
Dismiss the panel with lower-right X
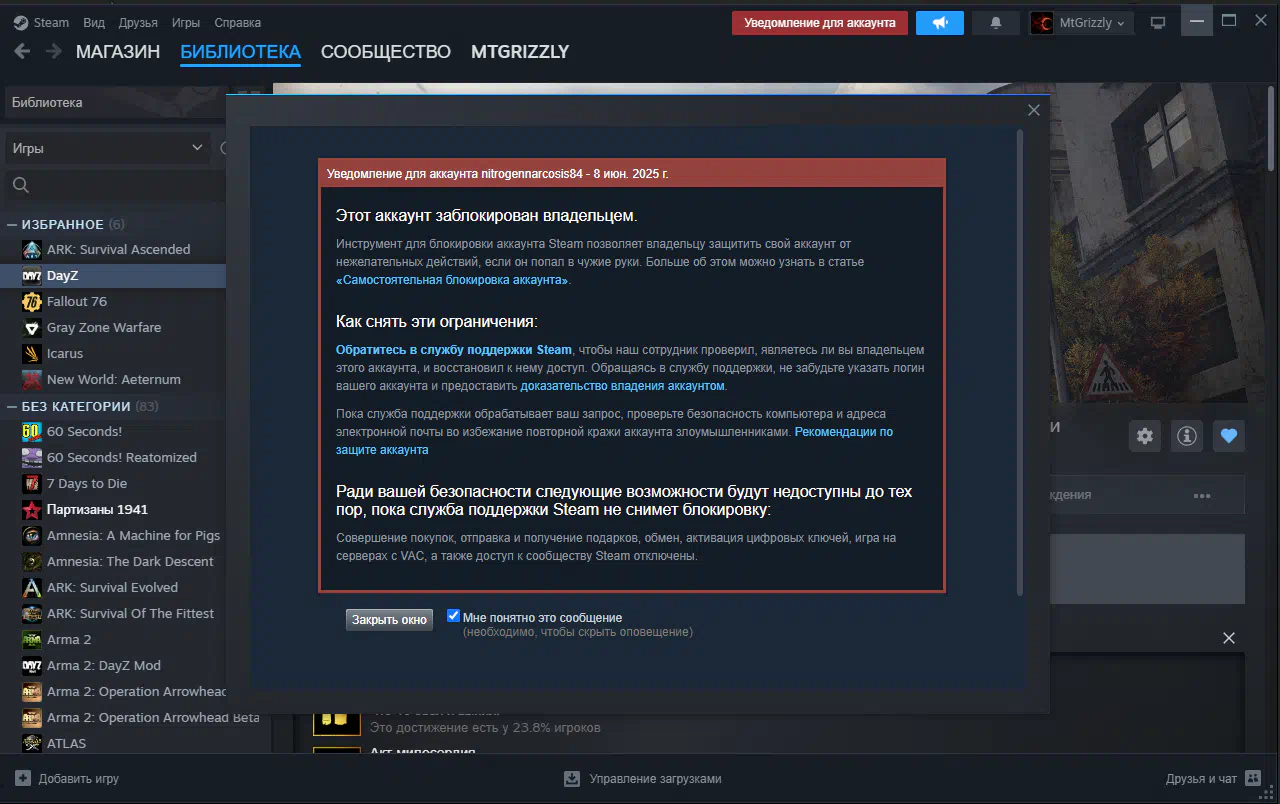tap(1229, 638)
